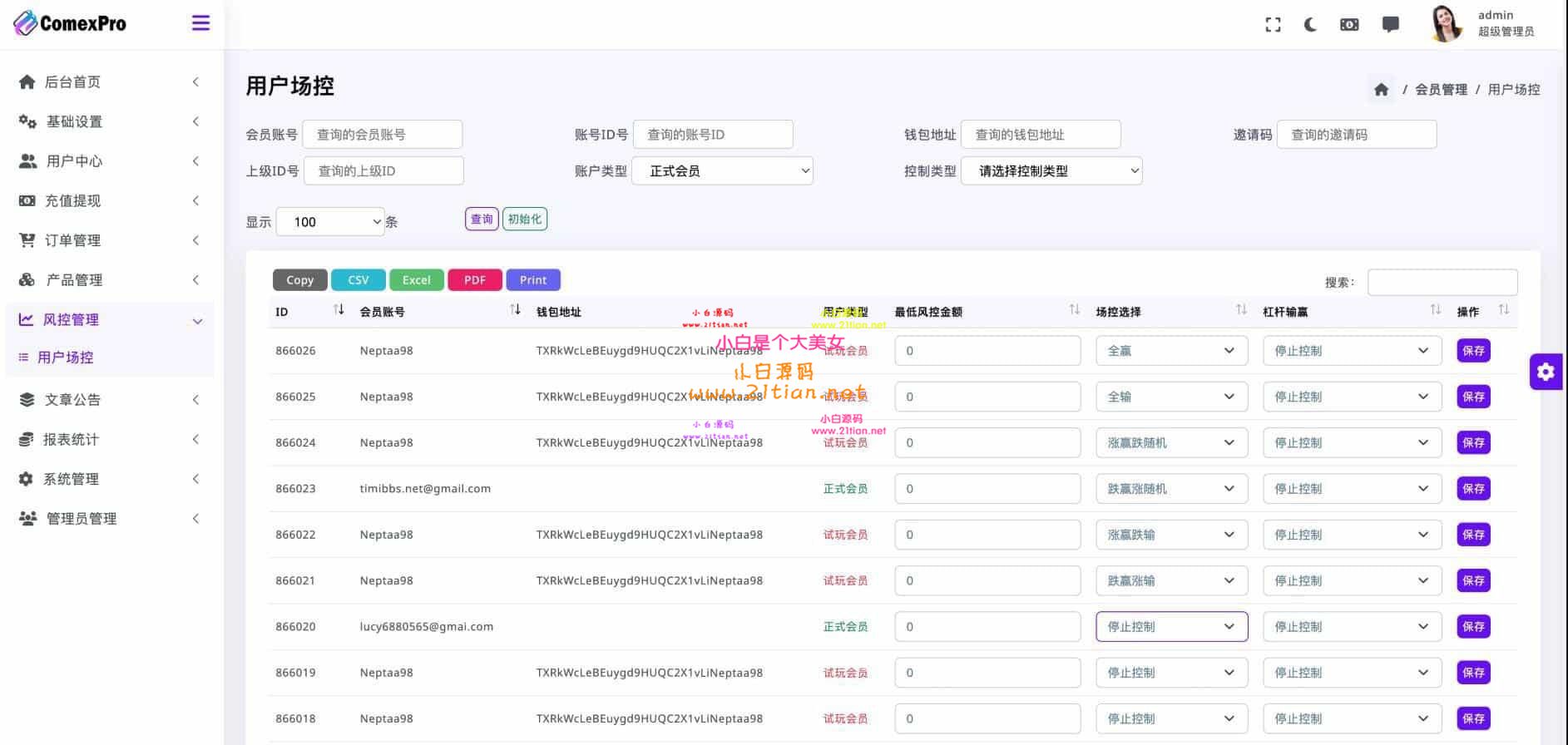Viewport: 1568px width, 745px height.
Task: Click the 报表统计 coins icon in the sidebar
Action: (x=27, y=439)
